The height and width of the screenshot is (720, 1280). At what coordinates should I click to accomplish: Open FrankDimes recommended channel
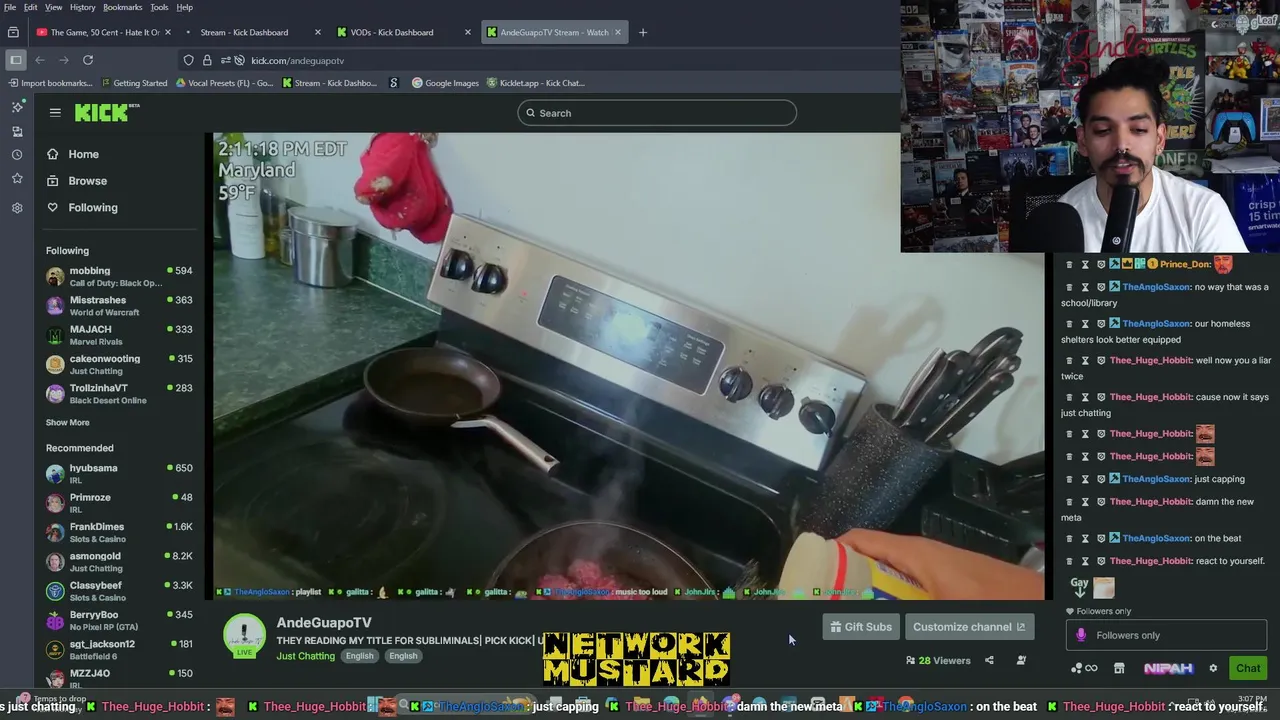click(119, 532)
